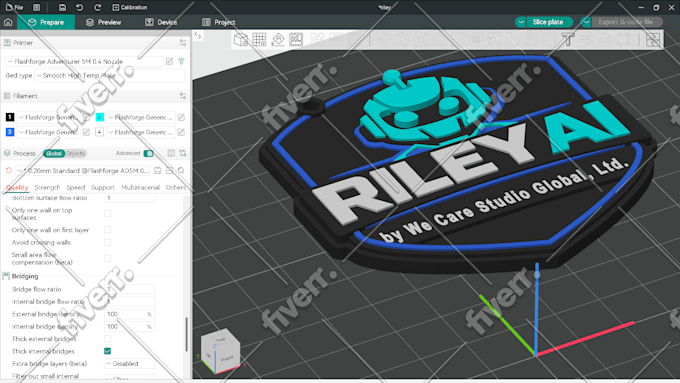Switch to the Preview tab
The image size is (680, 383).
tap(104, 22)
